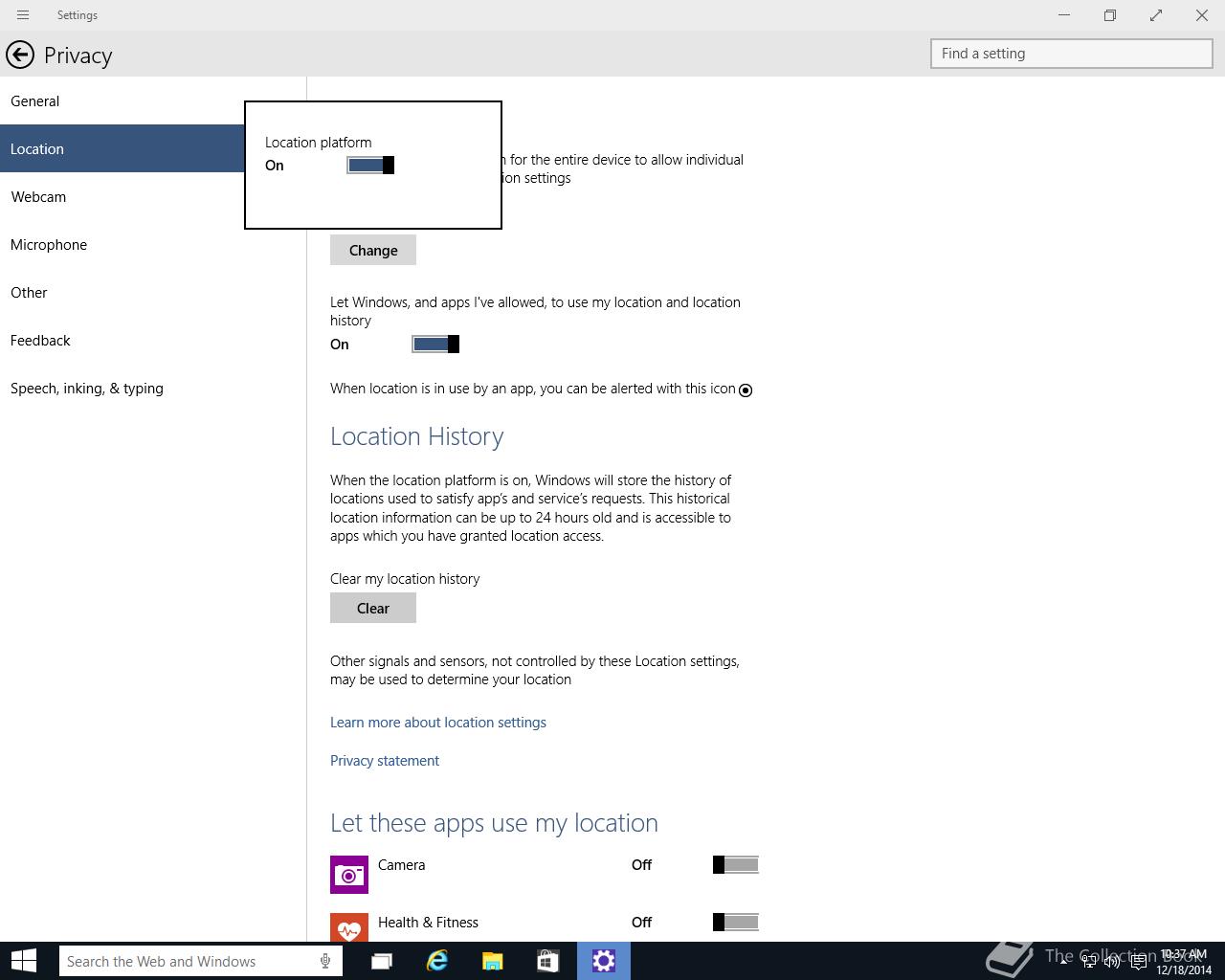Click the Settings gear taskbar icon
1225x980 pixels.
[x=604, y=961]
